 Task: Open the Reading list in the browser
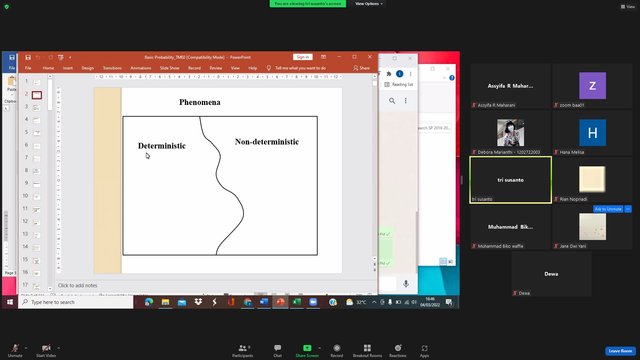[399, 84]
